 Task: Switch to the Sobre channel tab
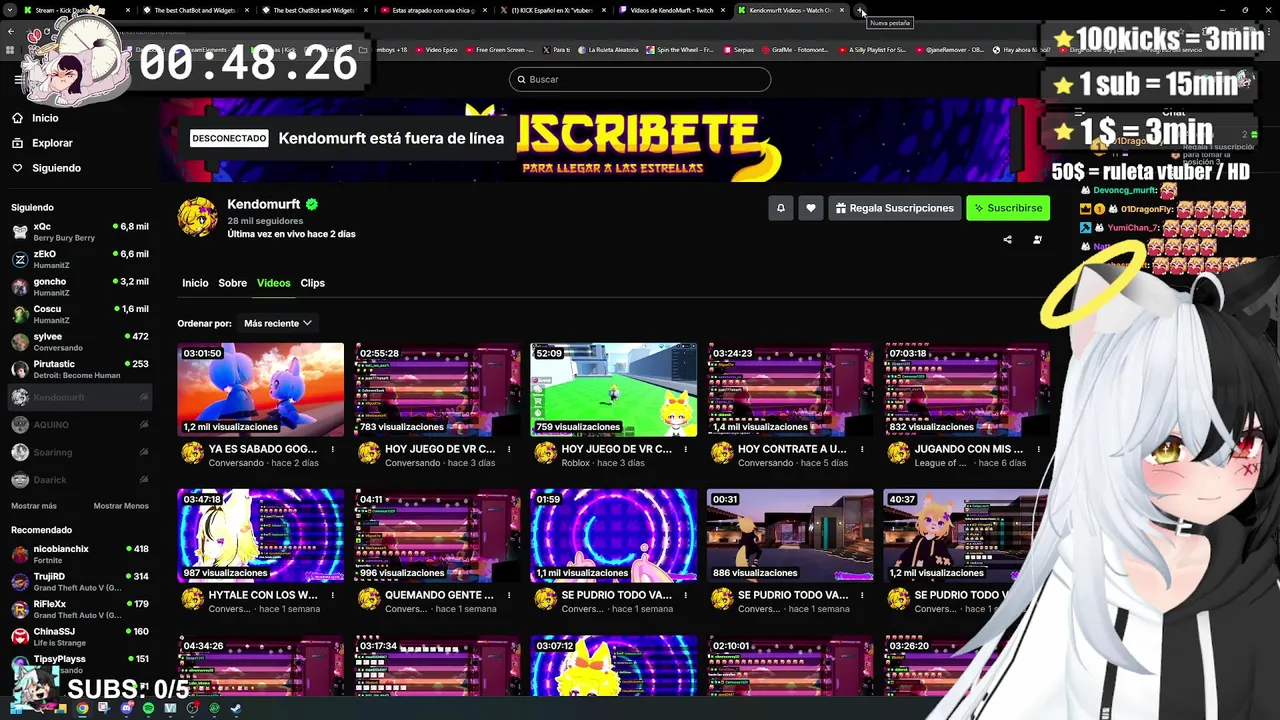click(232, 283)
